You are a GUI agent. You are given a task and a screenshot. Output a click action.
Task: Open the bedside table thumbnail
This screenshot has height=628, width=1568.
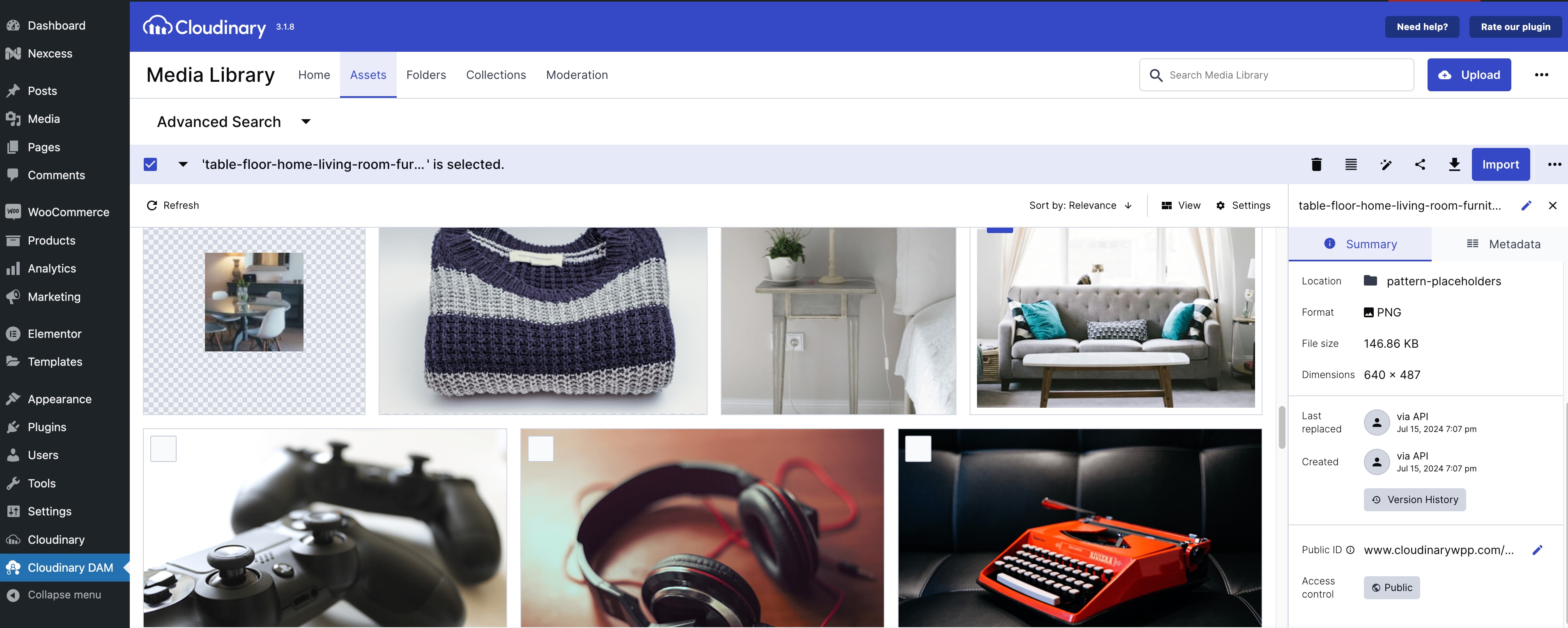[838, 321]
